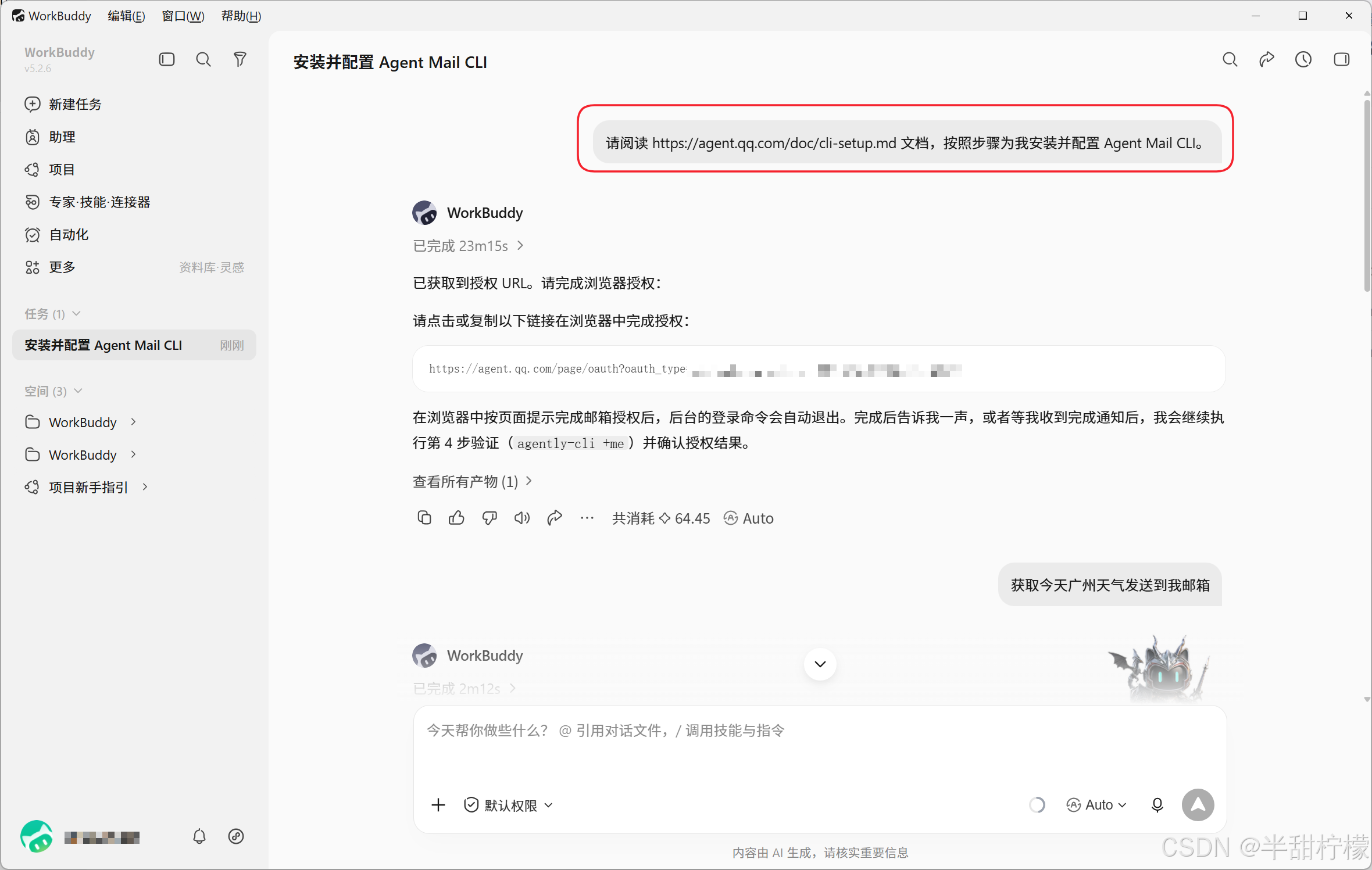Open the user profile avatar

click(x=37, y=836)
